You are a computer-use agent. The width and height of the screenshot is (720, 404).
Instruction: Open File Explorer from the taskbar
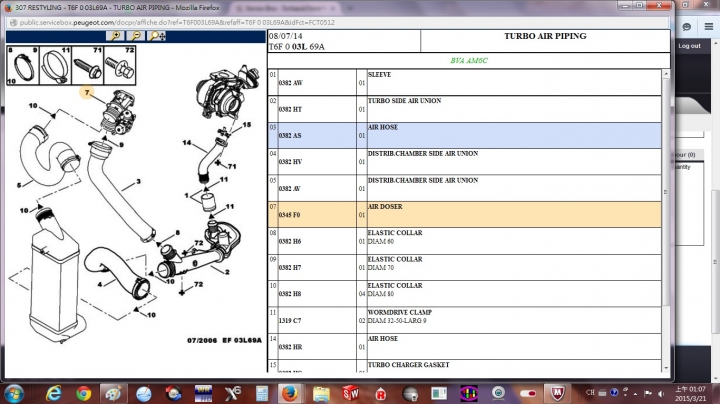pos(321,393)
